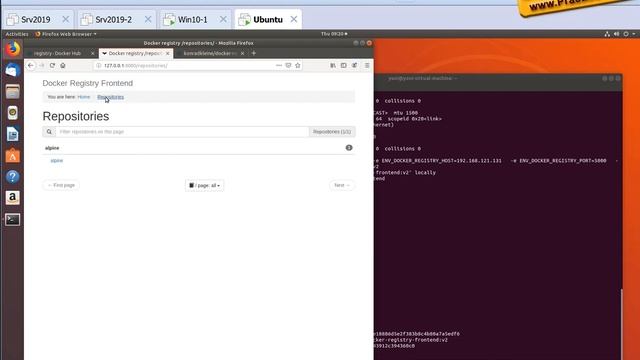This screenshot has width=640, height=360.
Task: Open the Firefox Library icon
Action: pyautogui.click(x=333, y=65)
